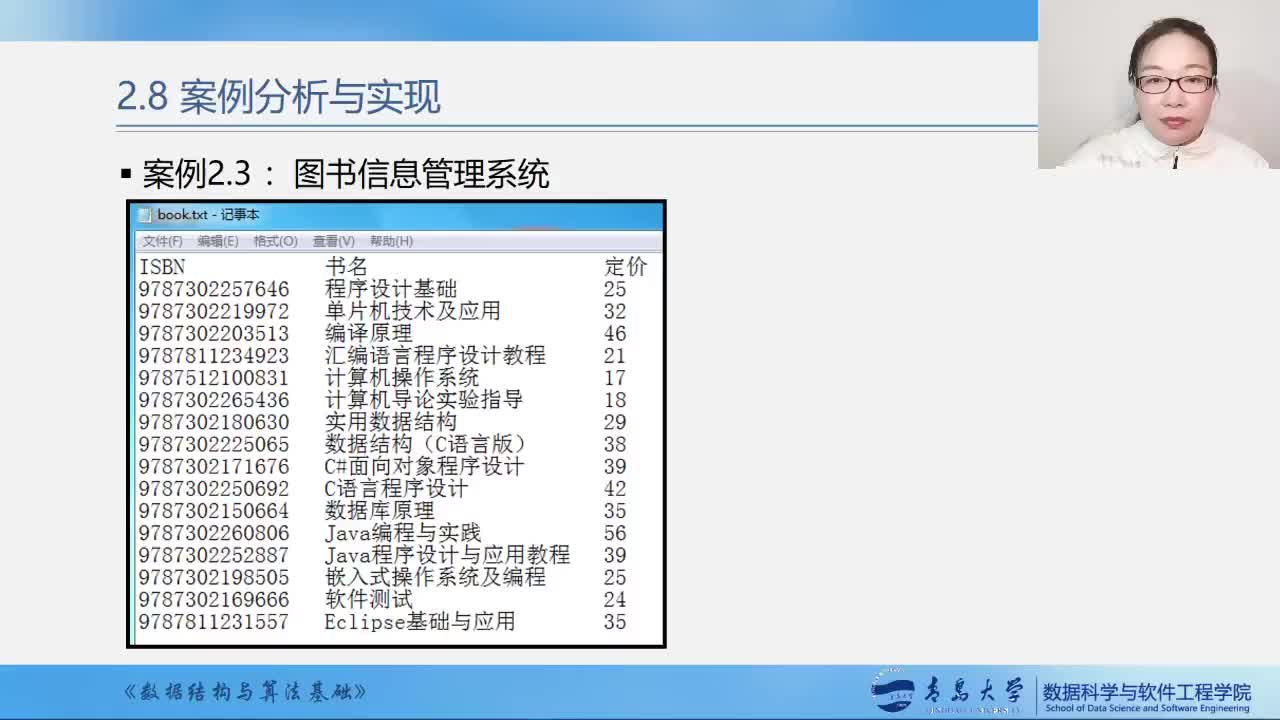
Task: Select ISBN 9787811234923
Action: click(x=214, y=356)
